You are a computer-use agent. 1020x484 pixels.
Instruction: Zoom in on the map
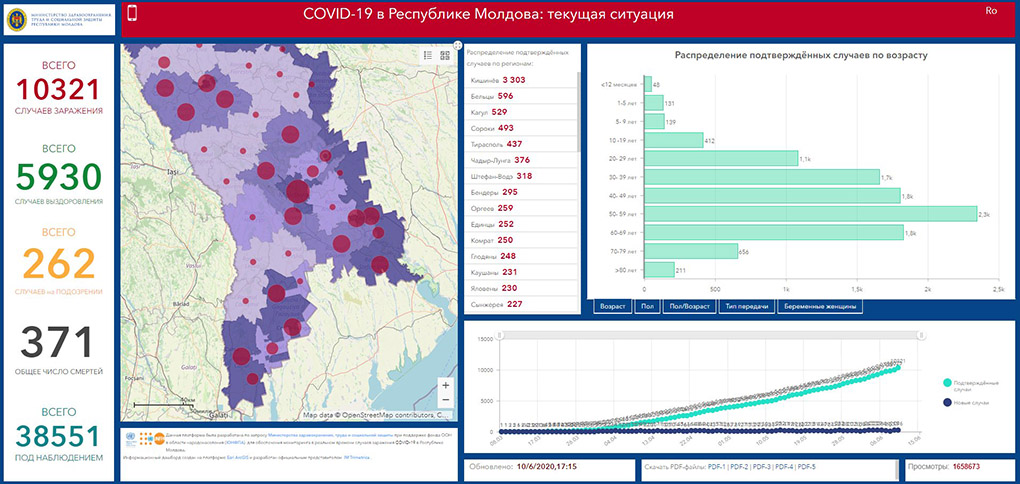point(445,384)
